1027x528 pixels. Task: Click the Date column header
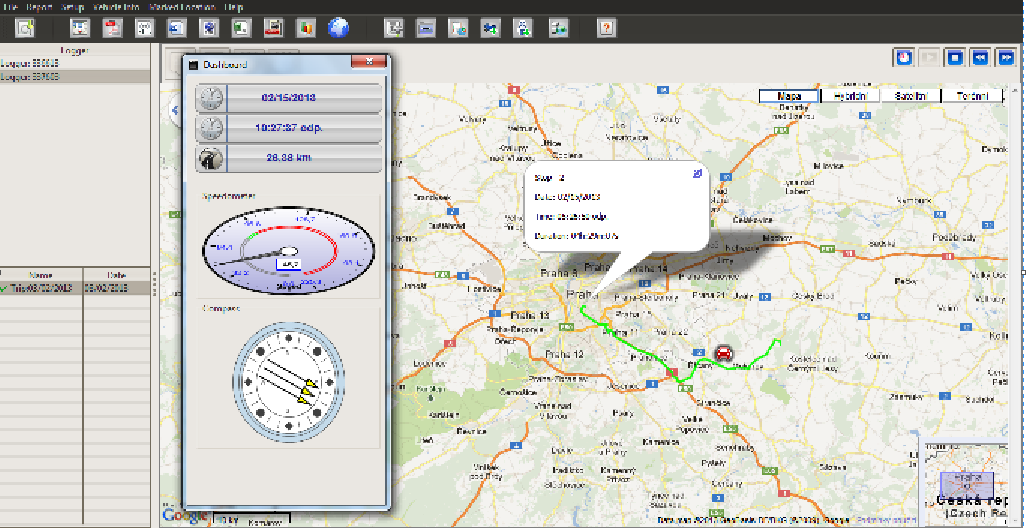coord(117,275)
